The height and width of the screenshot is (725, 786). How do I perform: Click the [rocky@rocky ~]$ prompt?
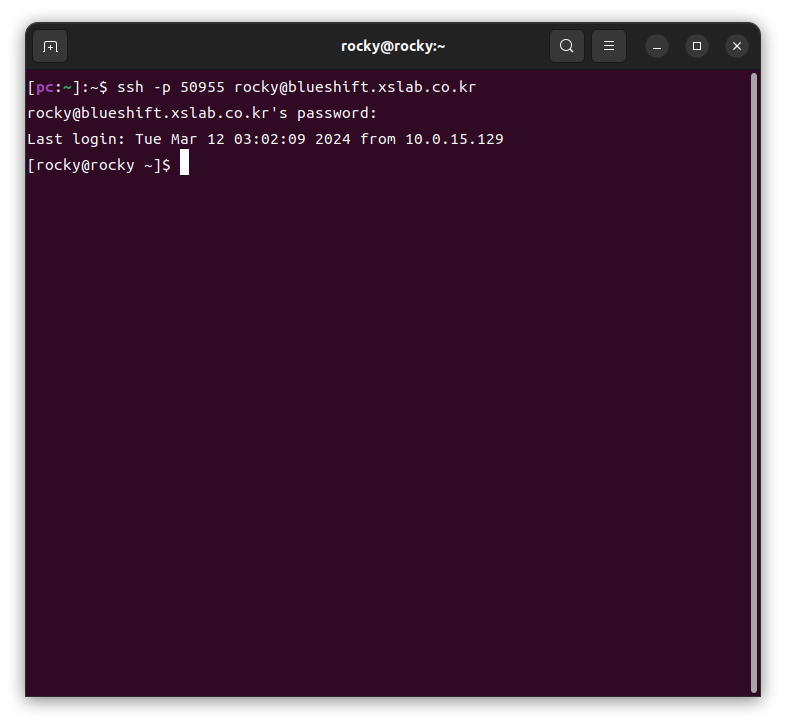click(x=99, y=165)
